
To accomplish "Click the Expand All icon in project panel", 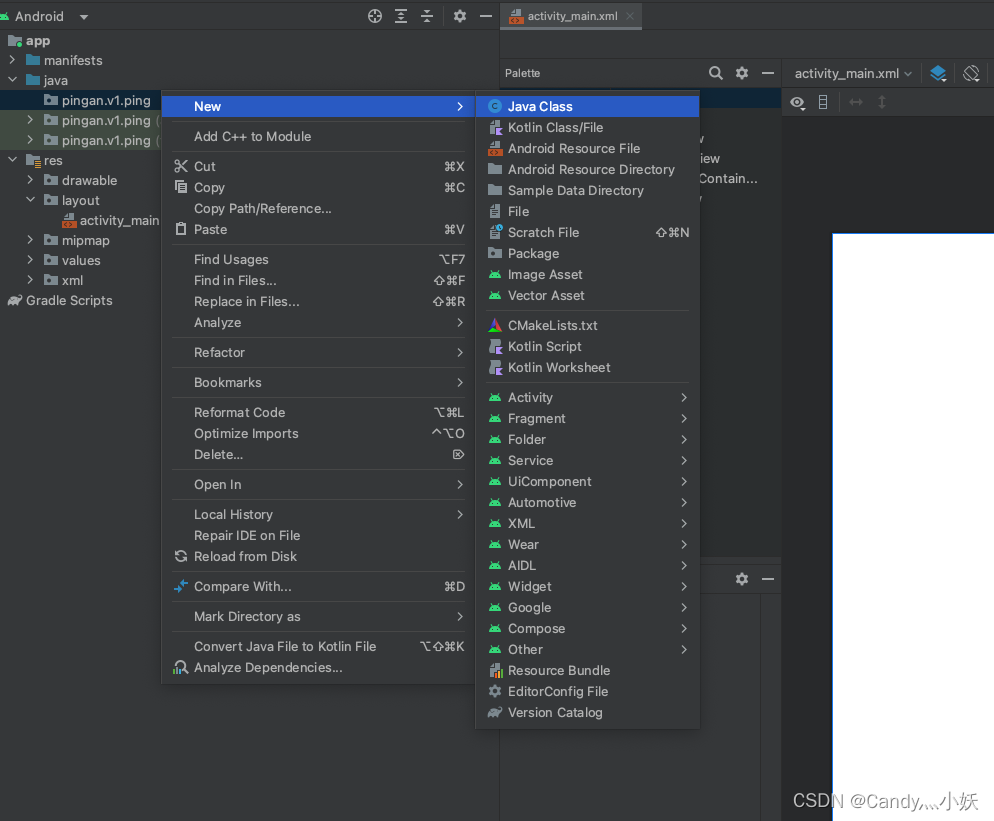I will coord(401,16).
